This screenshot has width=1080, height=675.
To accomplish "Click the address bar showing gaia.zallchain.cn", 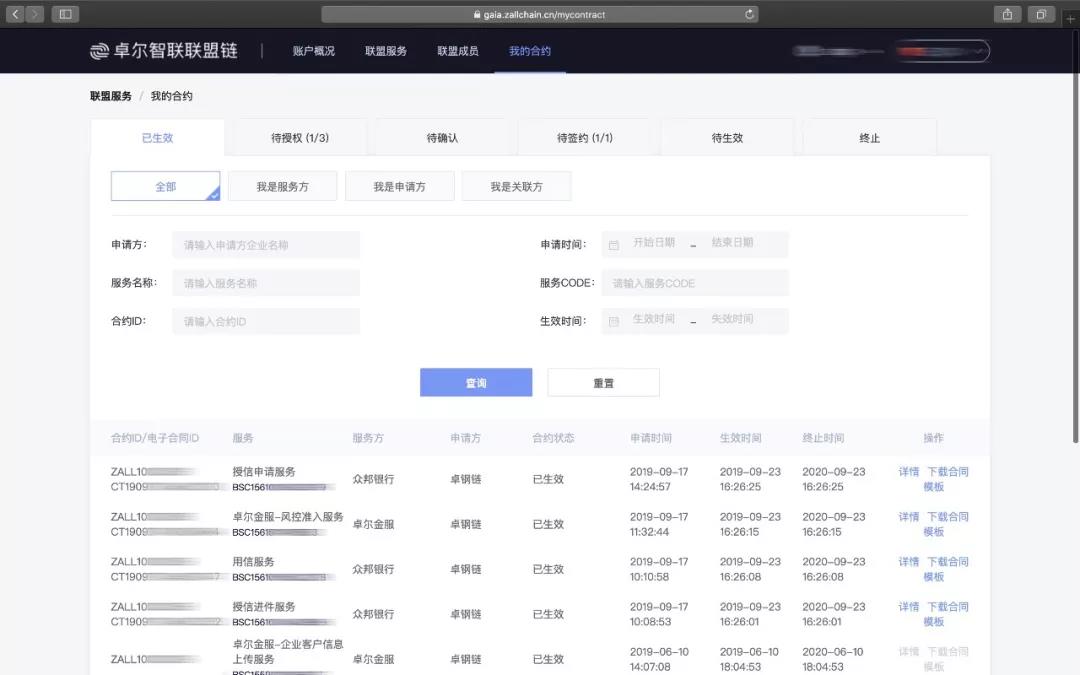I will click(539, 14).
